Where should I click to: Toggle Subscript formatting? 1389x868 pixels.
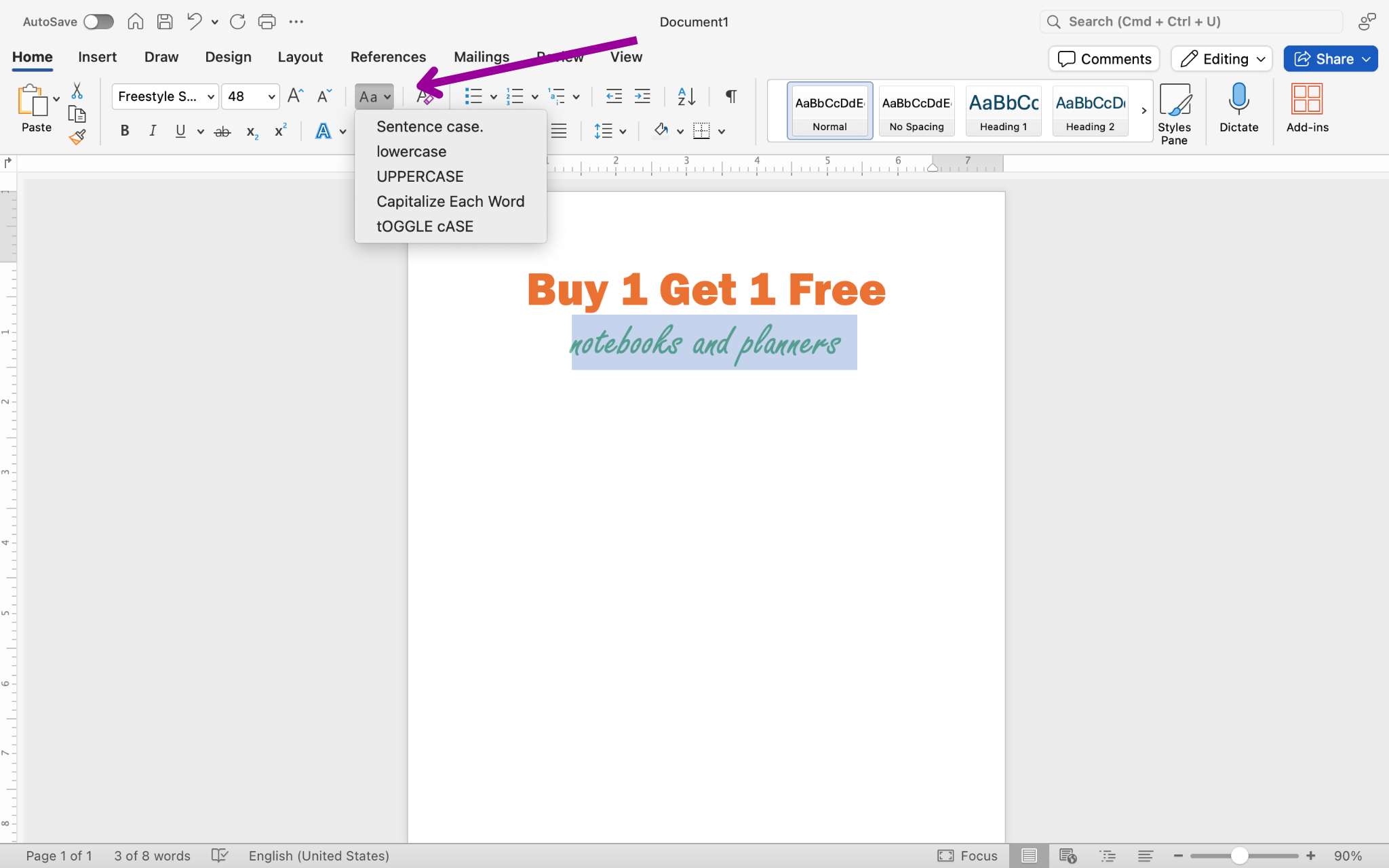coord(252,132)
